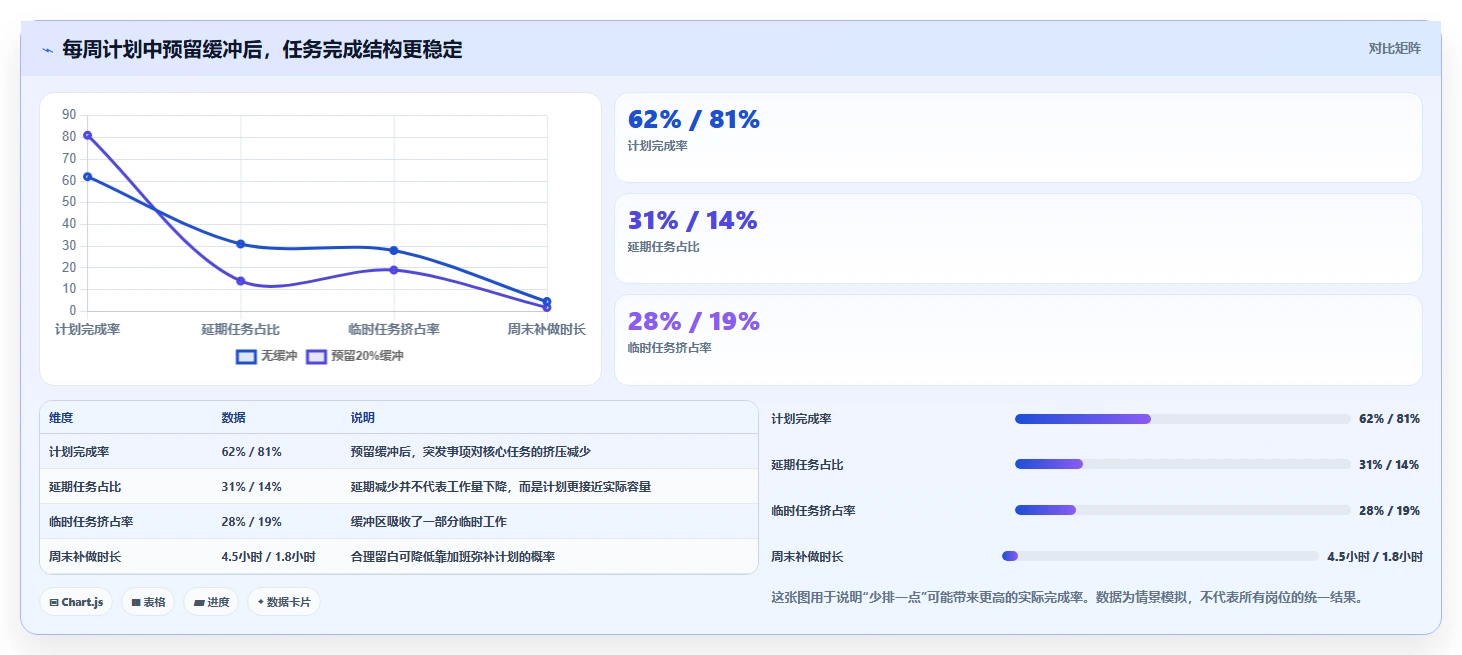
Task: Click the 预留20%缓冲 data point at 81
Action: [88, 135]
